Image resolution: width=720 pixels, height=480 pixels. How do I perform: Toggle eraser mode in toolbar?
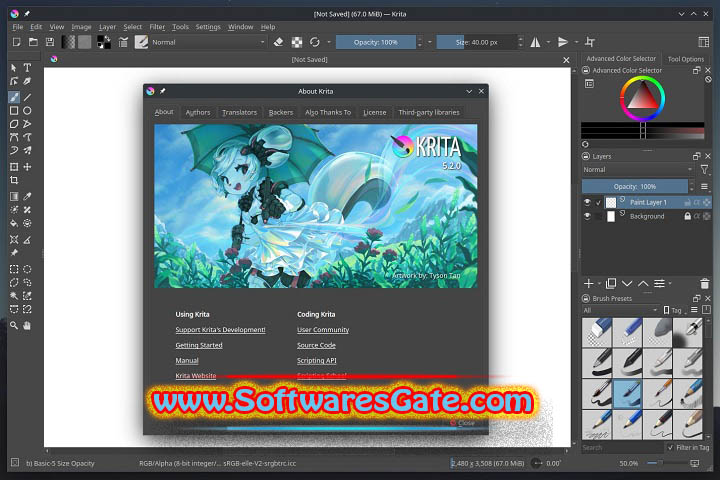point(278,42)
